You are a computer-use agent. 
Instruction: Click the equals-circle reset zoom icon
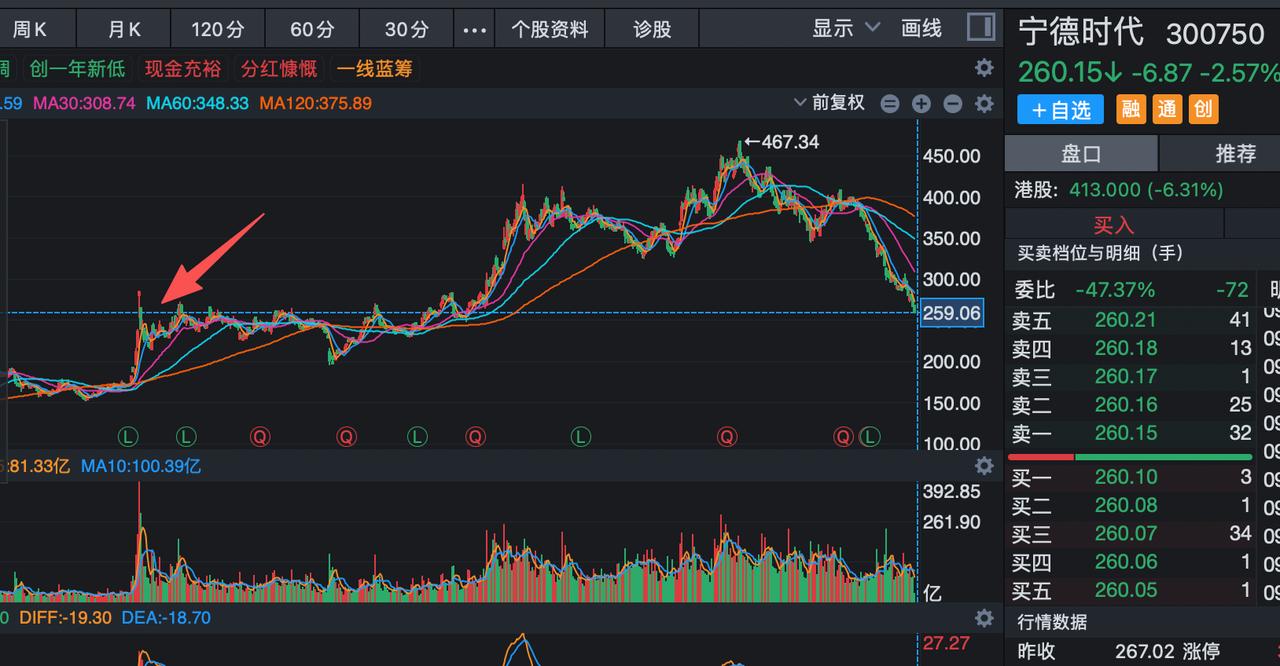pyautogui.click(x=890, y=103)
